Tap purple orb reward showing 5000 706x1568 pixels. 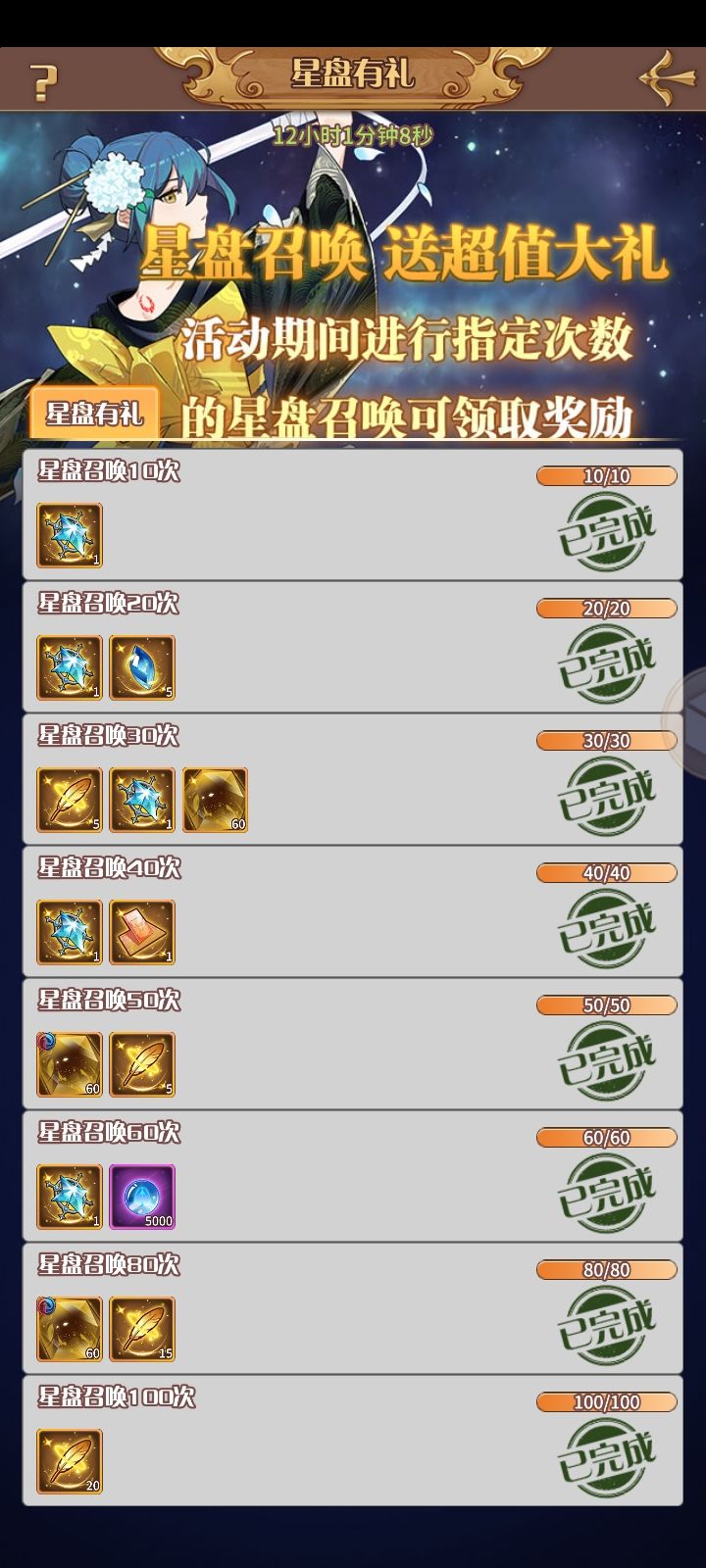(142, 1197)
